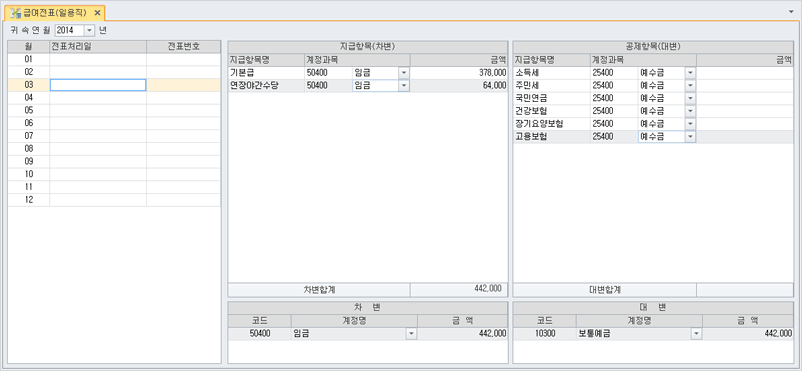
Task: Select month 07 row
Action: 114,136
